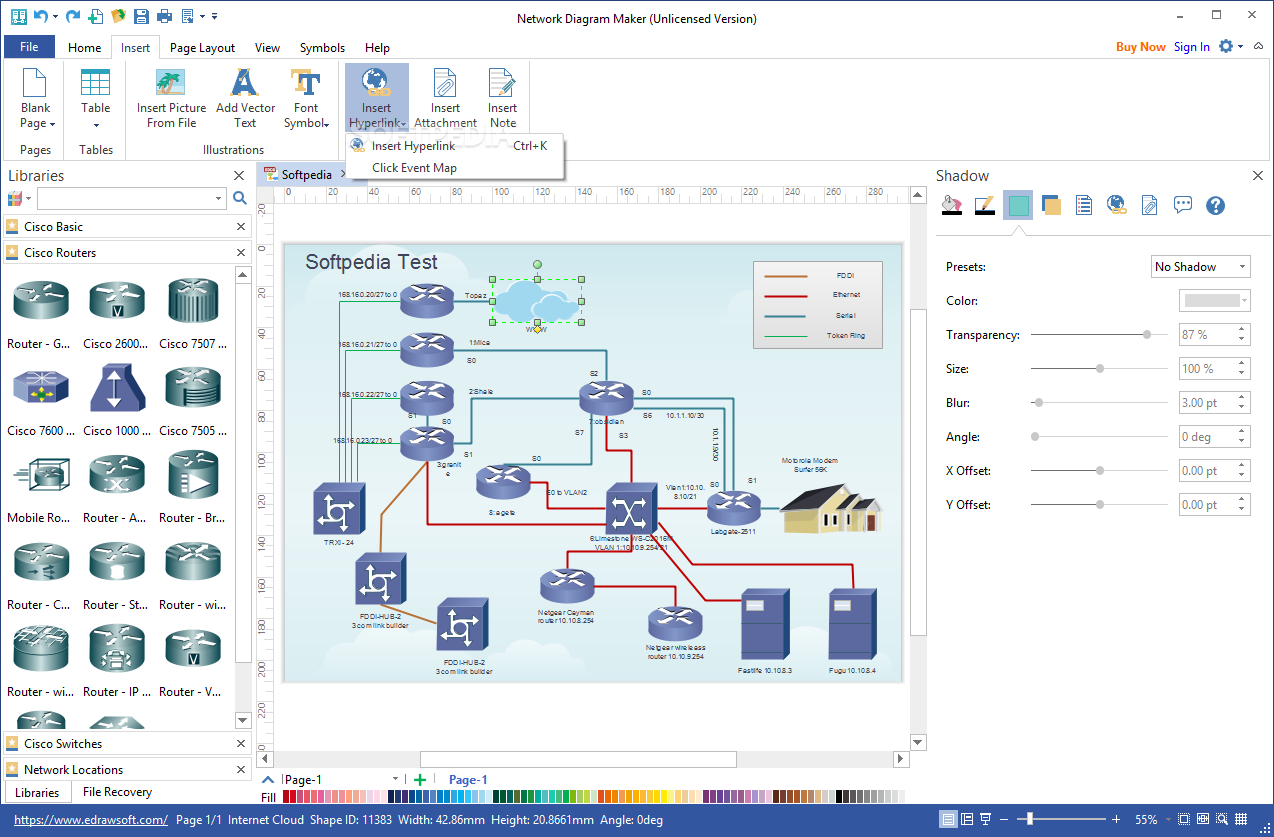This screenshot has width=1274, height=837.
Task: Open the Presets No Shadow dropdown
Action: [1201, 267]
